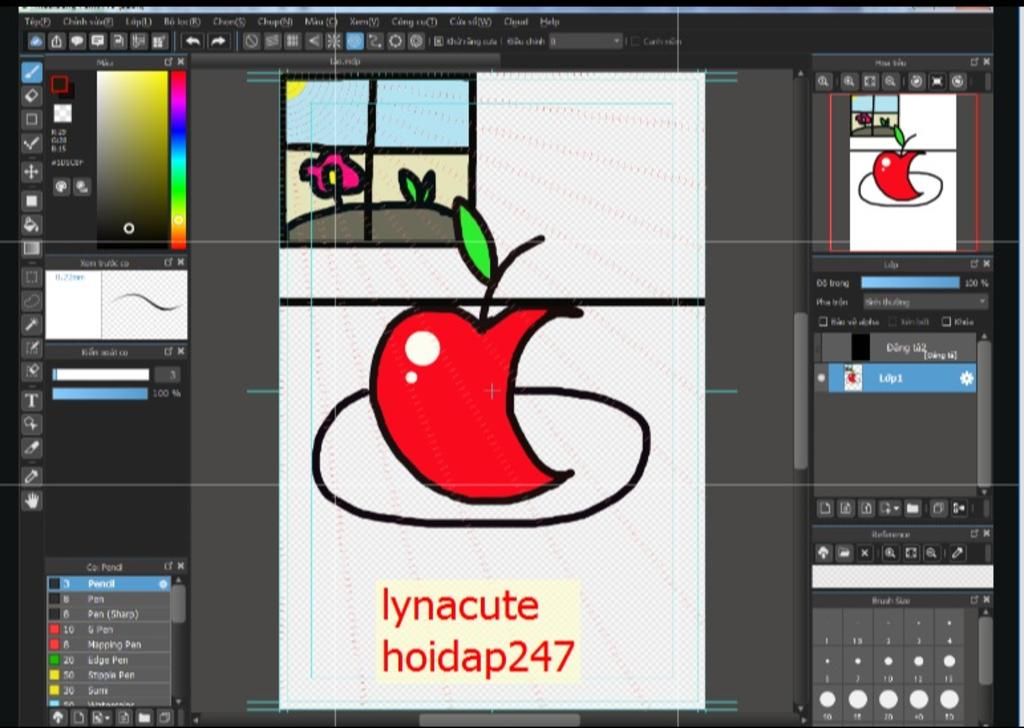Viewport: 1024px width, 728px height.
Task: Select the G Pen brush
Action: pyautogui.click(x=108, y=629)
